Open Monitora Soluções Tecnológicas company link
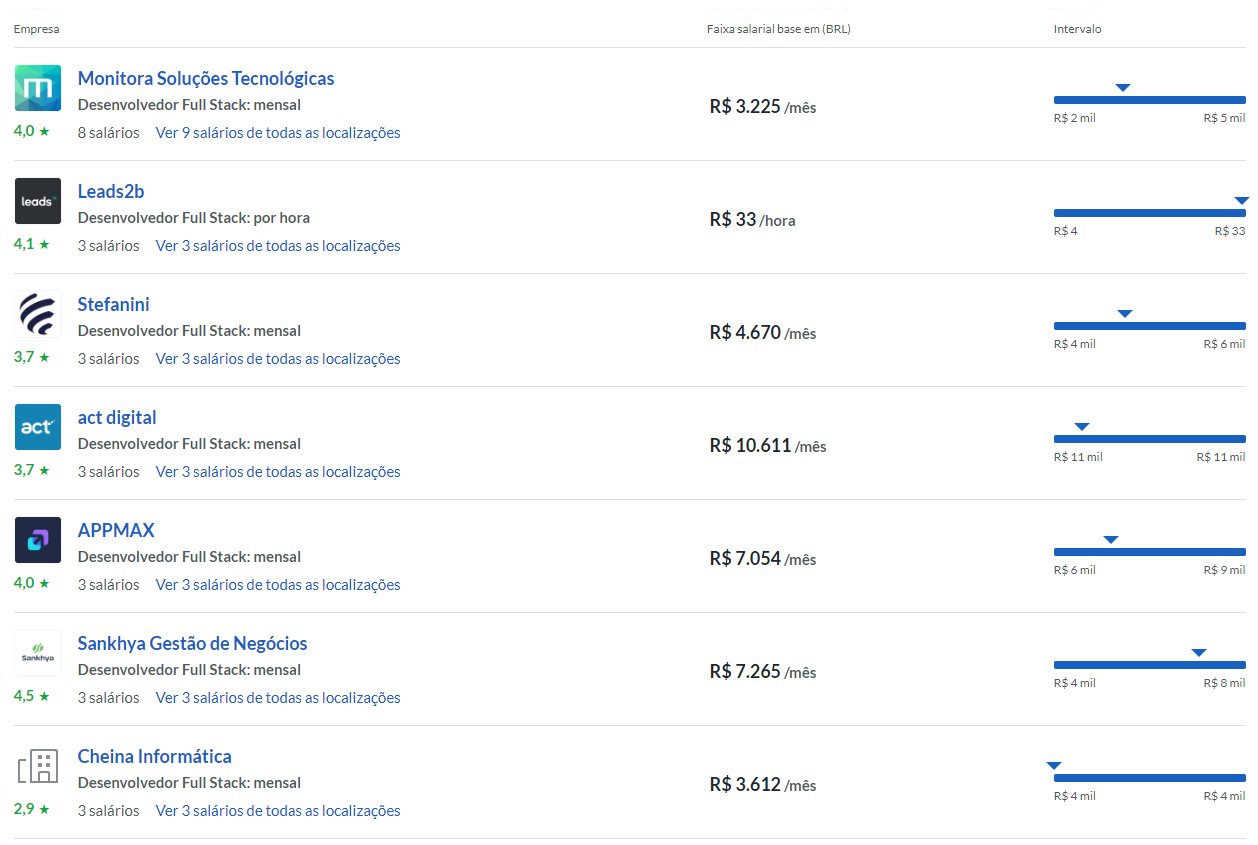1258x845 pixels. point(206,78)
